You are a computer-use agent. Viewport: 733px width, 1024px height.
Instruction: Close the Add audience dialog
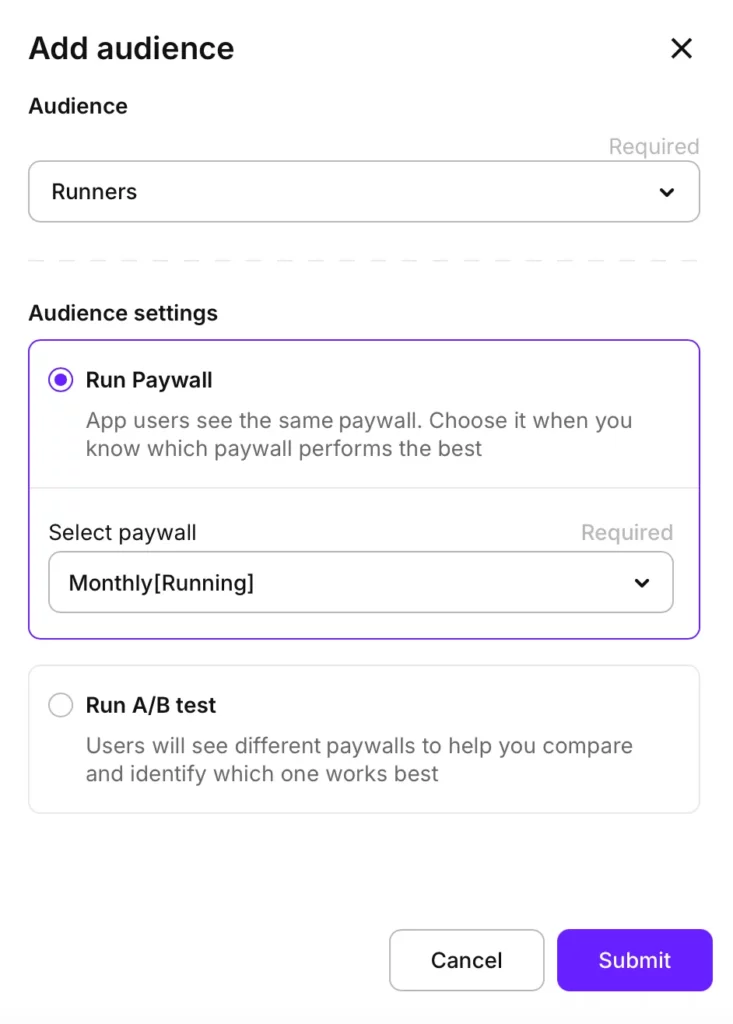tap(681, 48)
